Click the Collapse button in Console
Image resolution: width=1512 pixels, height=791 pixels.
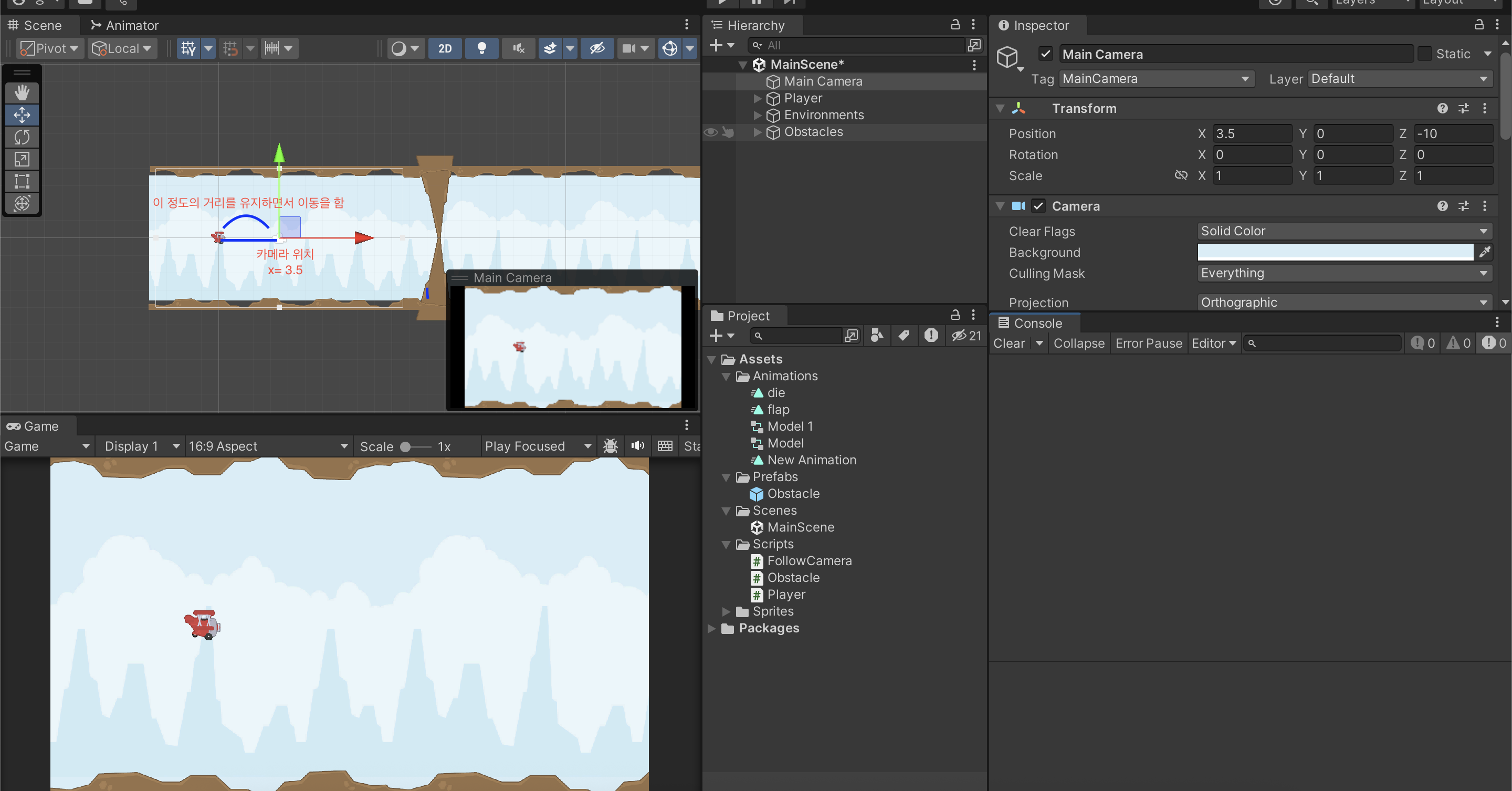click(1078, 344)
